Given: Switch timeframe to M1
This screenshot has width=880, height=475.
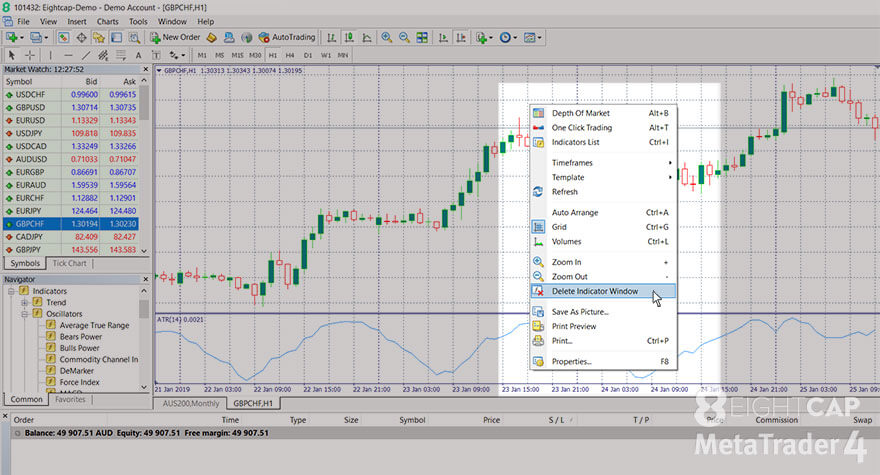Looking at the screenshot, I should pyautogui.click(x=202, y=55).
